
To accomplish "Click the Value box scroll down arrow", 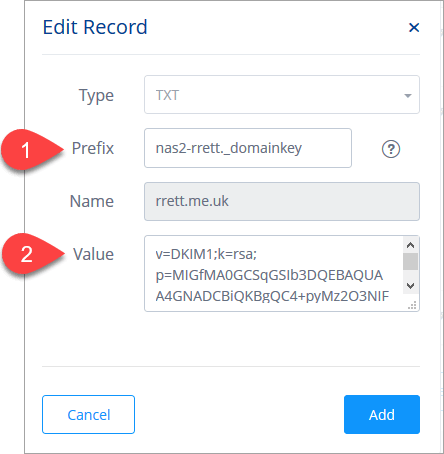I will pyautogui.click(x=410, y=286).
